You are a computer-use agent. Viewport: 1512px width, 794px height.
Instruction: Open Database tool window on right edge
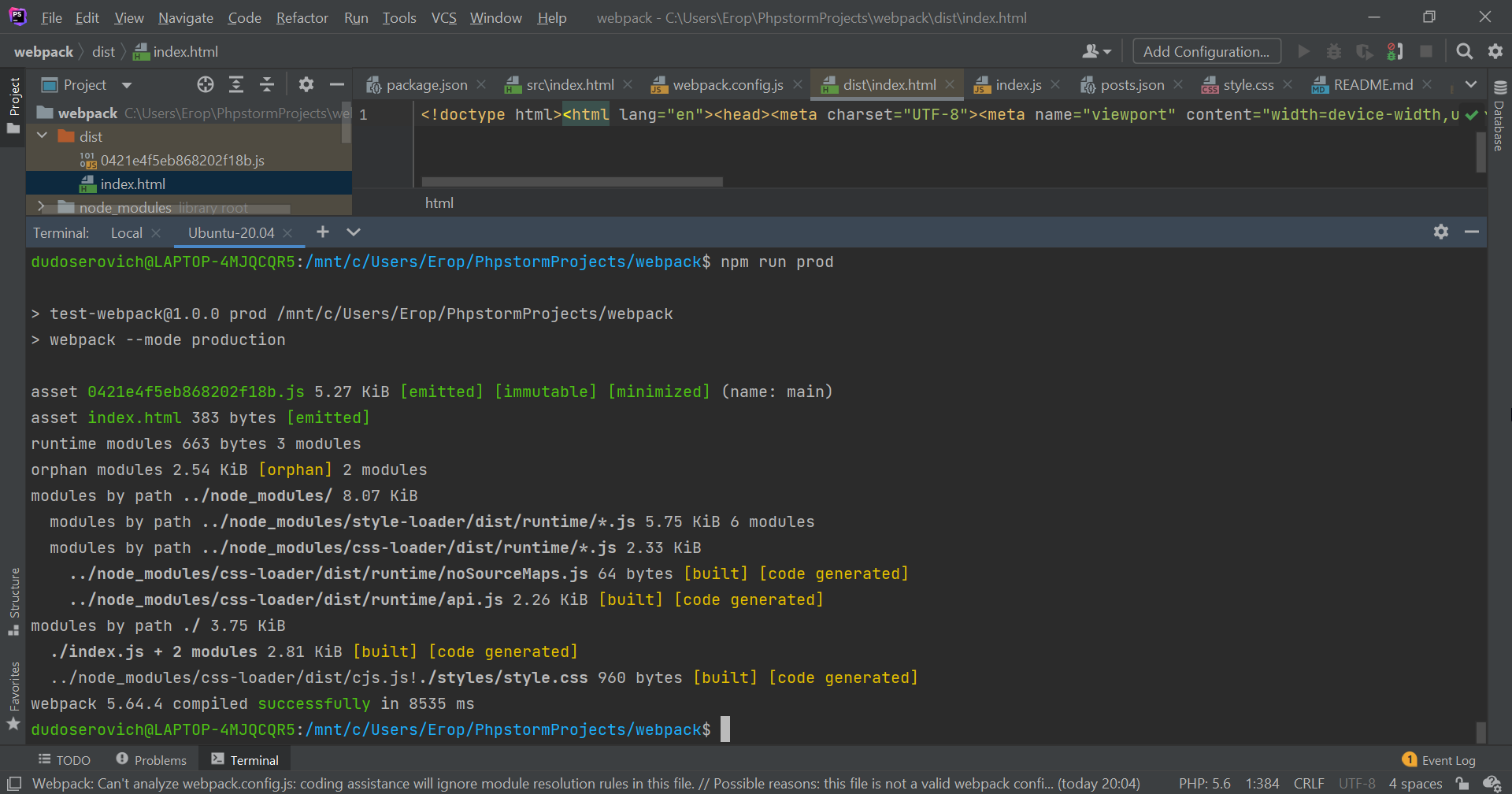click(1499, 115)
